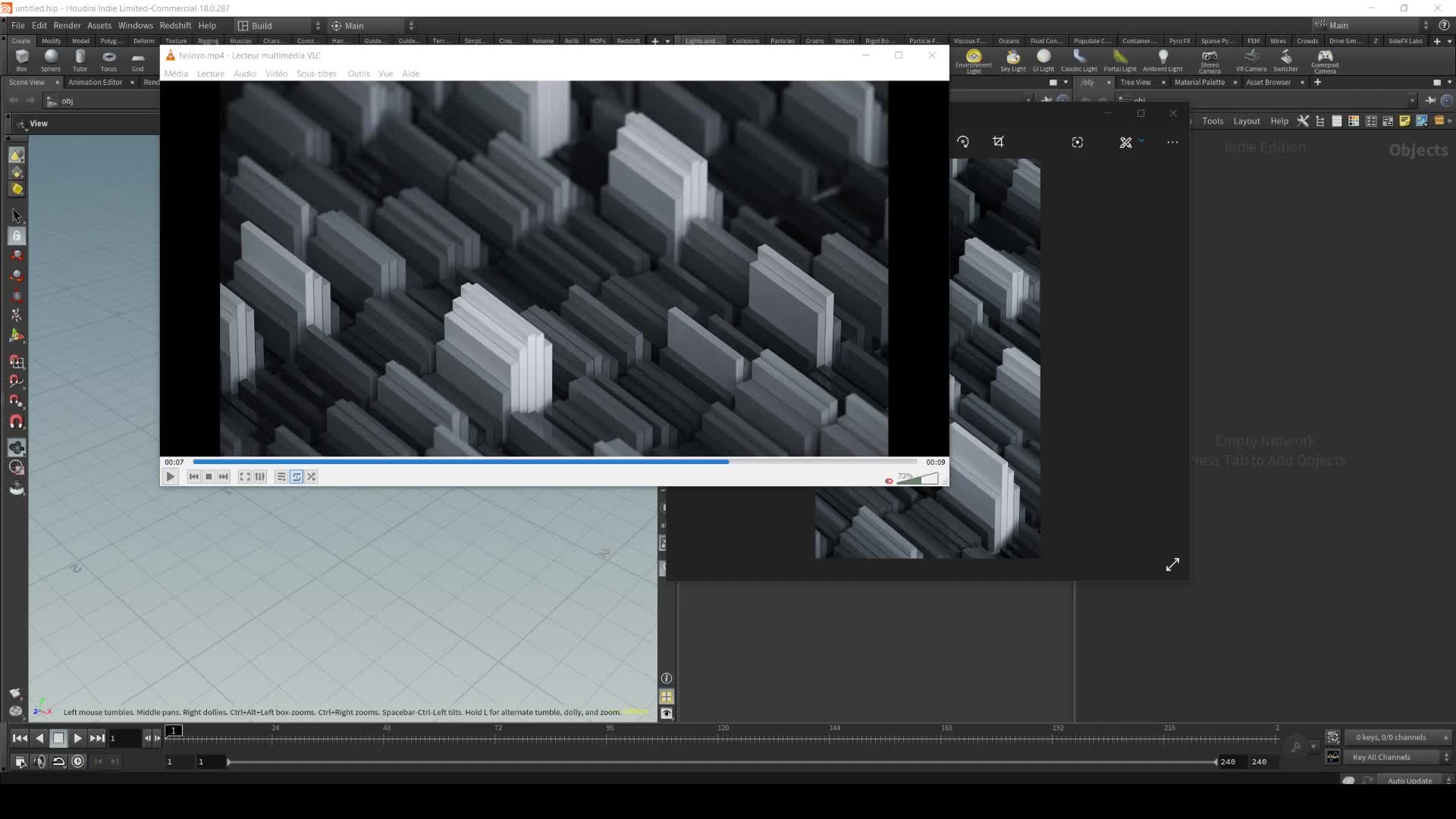Screen dimensions: 1456x819
Task: Click the rotate icon in photo viewer
Action: pos(963,142)
